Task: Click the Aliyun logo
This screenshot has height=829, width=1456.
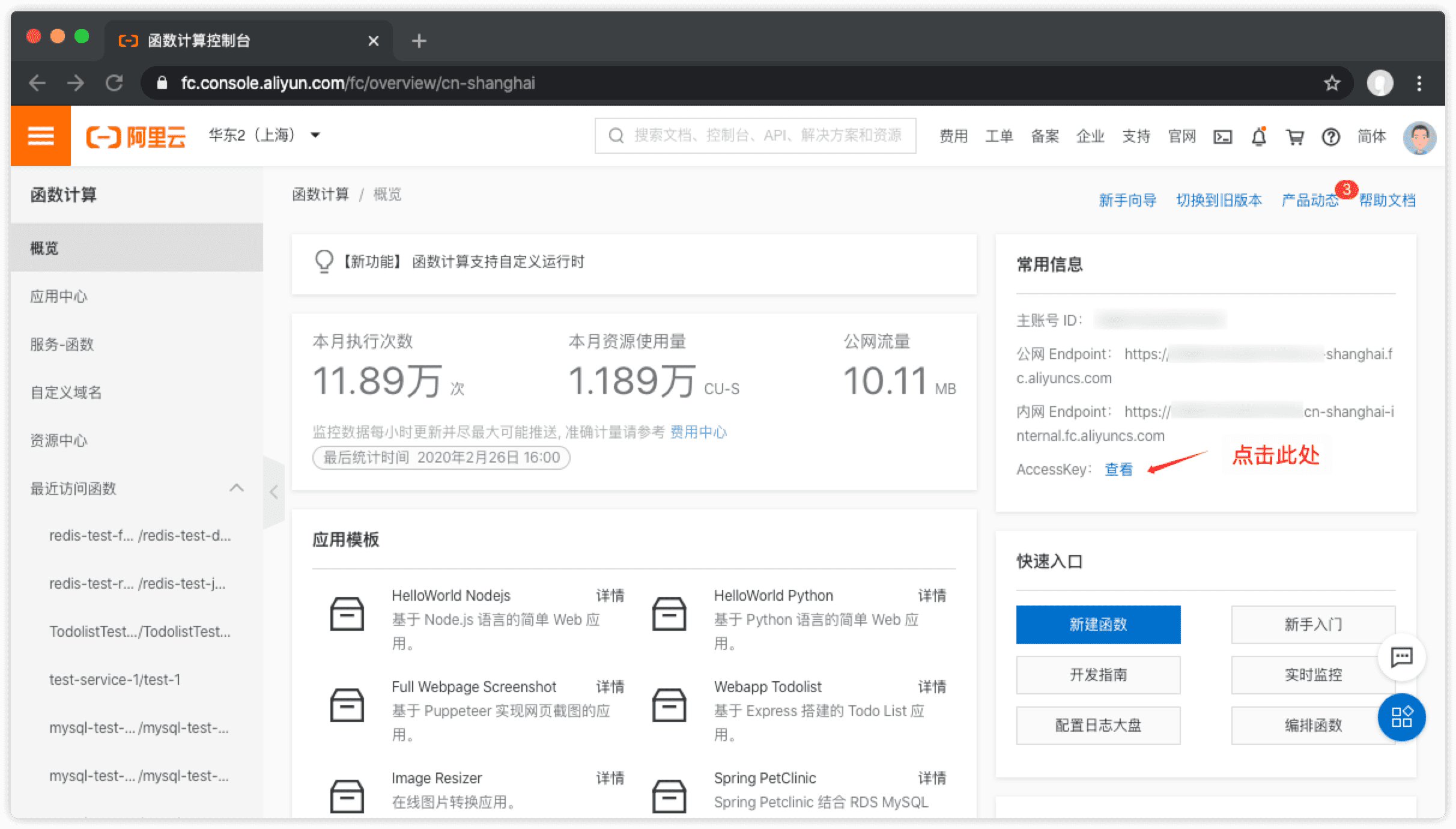Action: pos(136,136)
